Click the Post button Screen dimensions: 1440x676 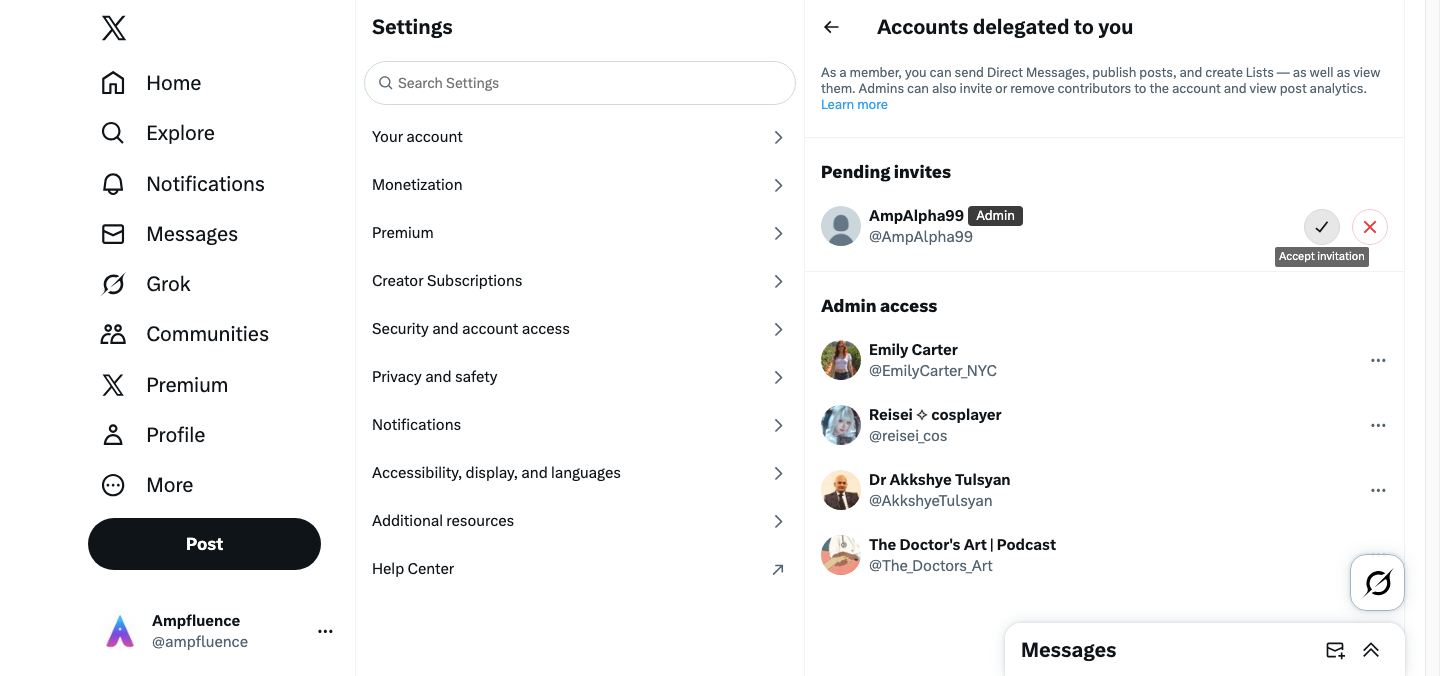pos(204,544)
